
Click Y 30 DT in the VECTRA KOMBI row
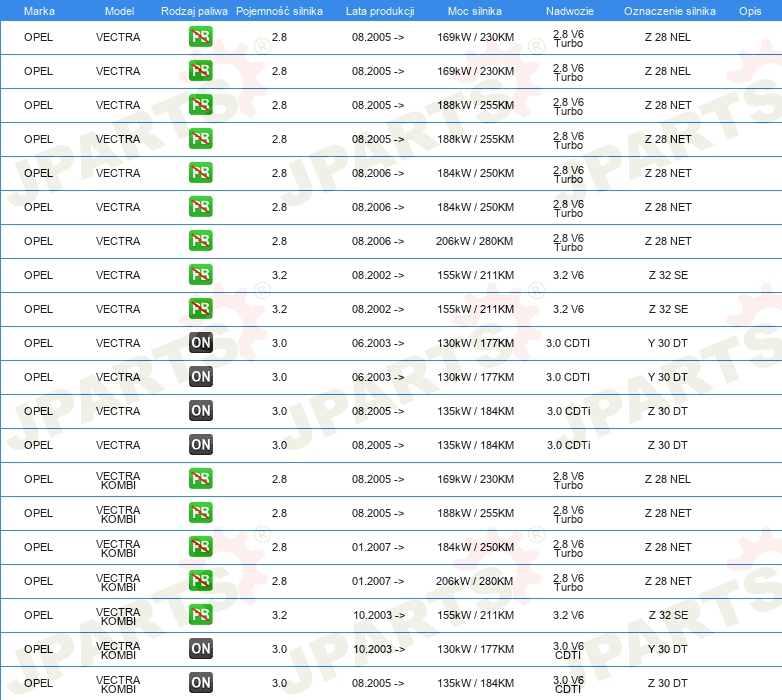667,649
